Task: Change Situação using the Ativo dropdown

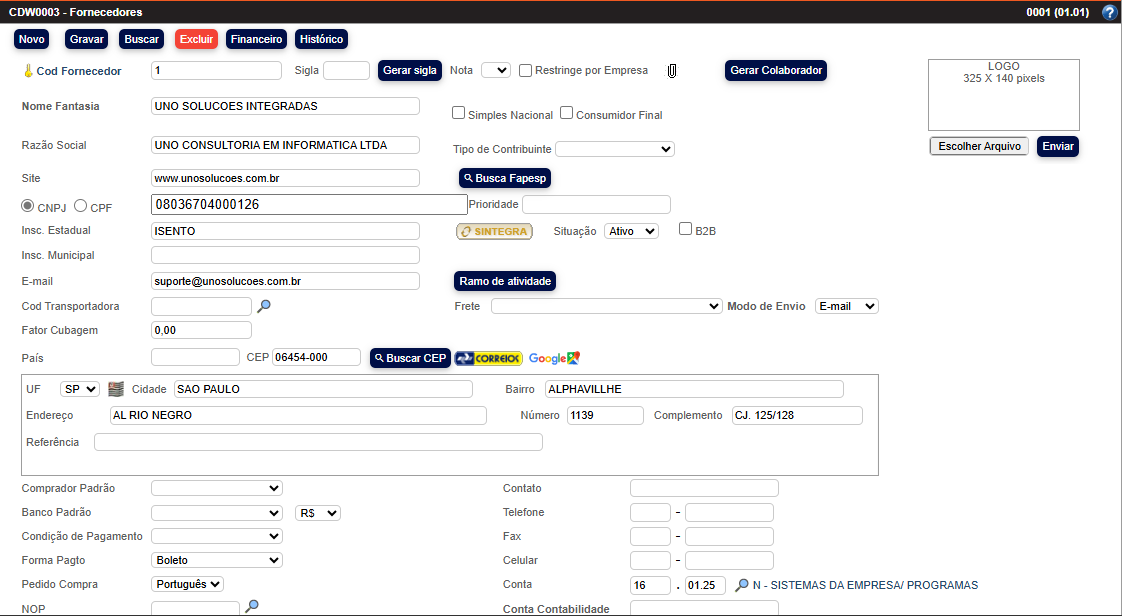Action: pyautogui.click(x=633, y=230)
